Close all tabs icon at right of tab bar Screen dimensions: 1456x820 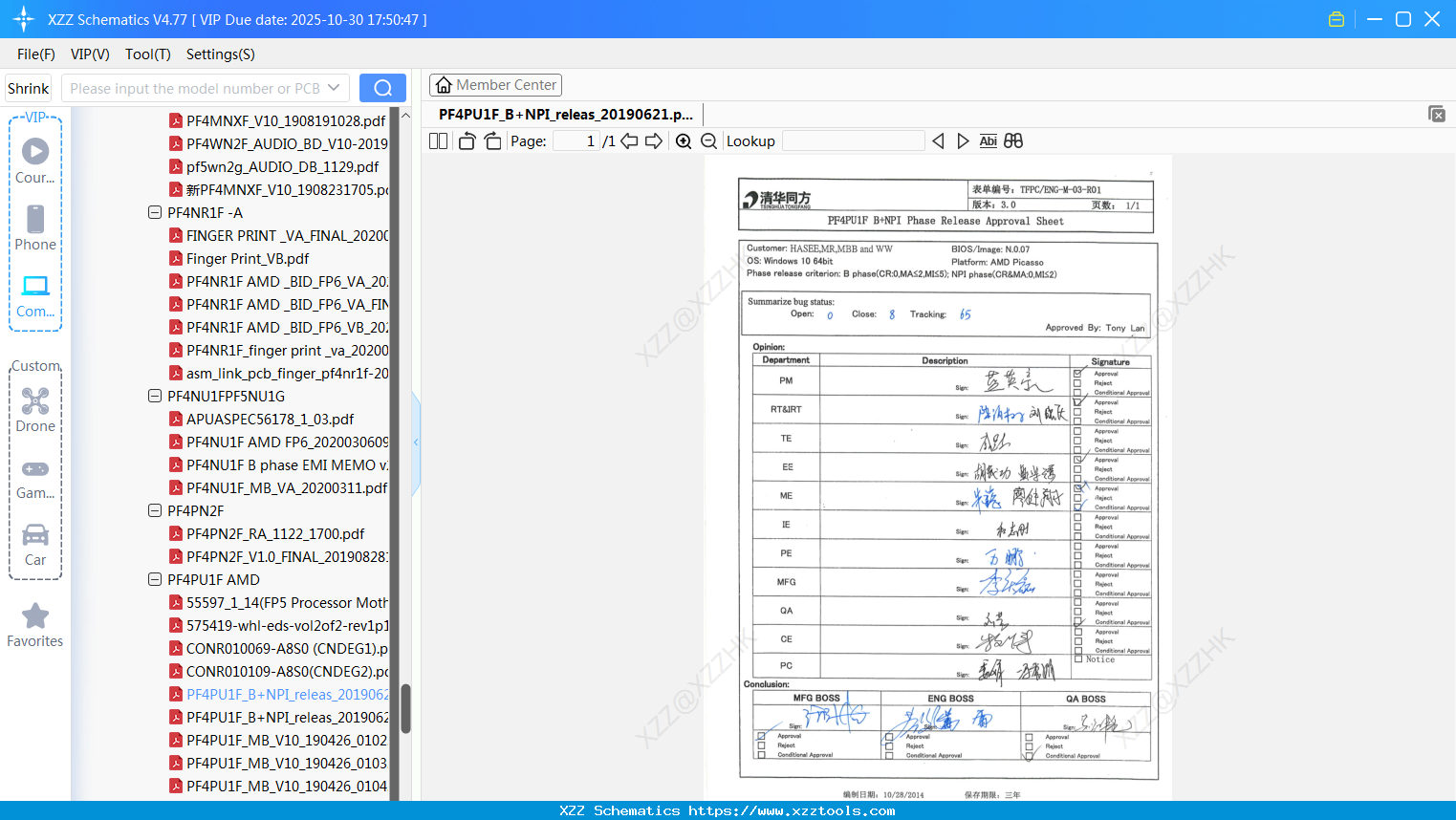click(1437, 114)
